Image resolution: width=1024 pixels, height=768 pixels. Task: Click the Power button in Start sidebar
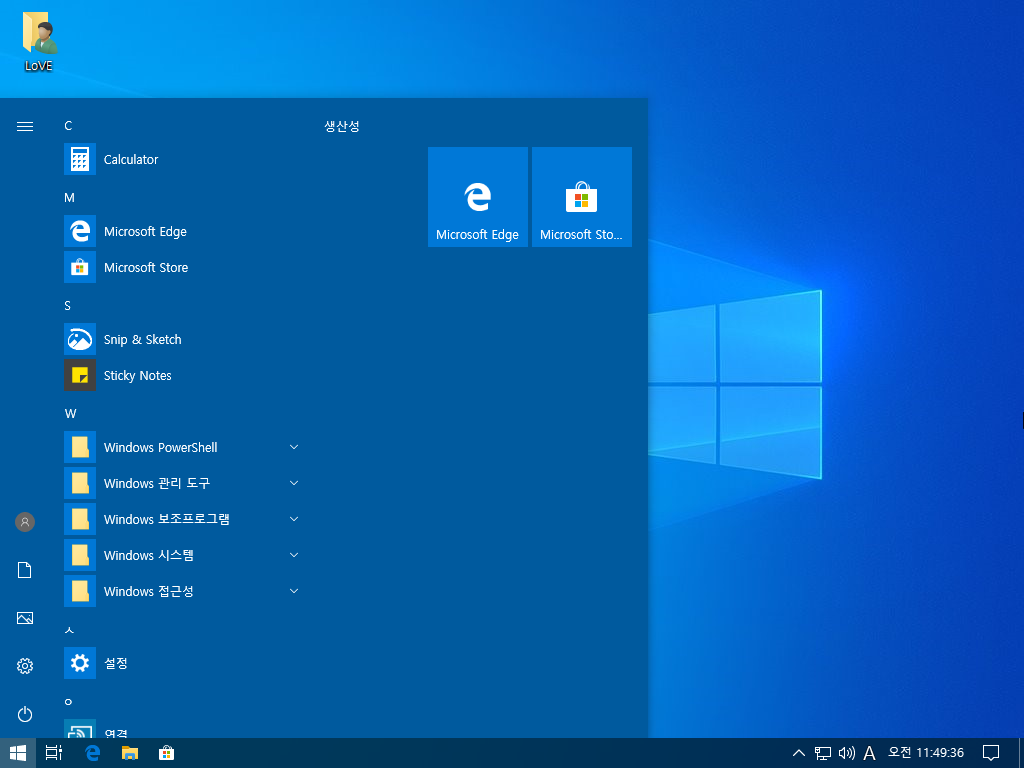(x=25, y=714)
